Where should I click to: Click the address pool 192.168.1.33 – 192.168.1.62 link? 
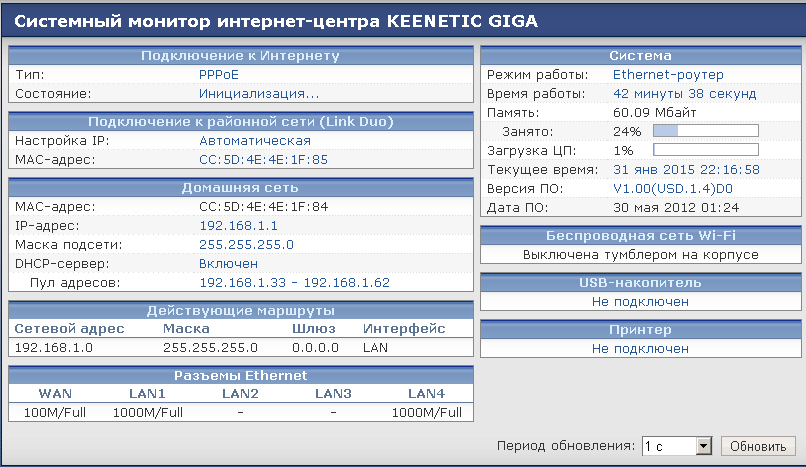295,283
